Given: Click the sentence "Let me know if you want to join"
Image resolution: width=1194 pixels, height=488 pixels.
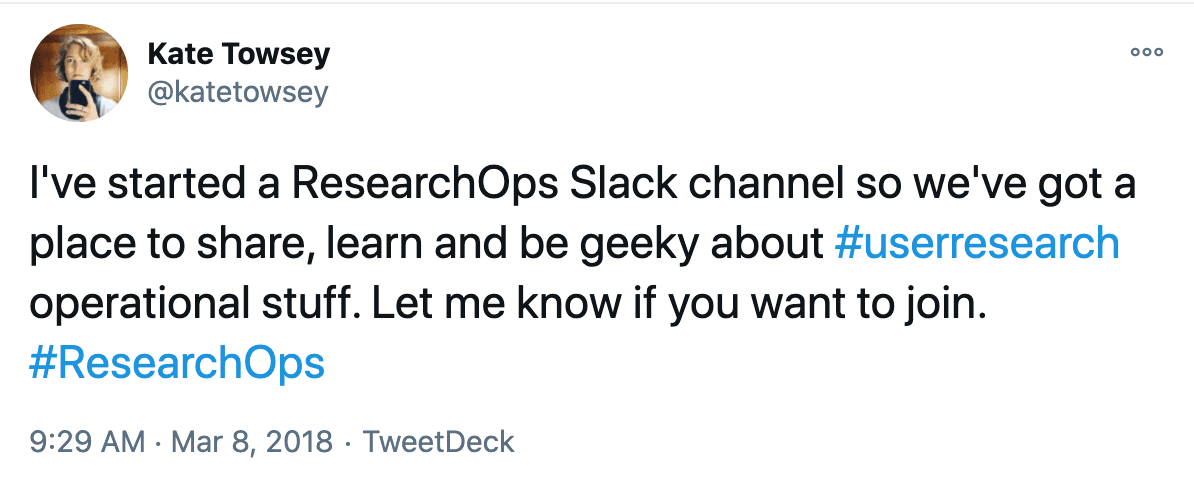Looking at the screenshot, I should [x=679, y=304].
